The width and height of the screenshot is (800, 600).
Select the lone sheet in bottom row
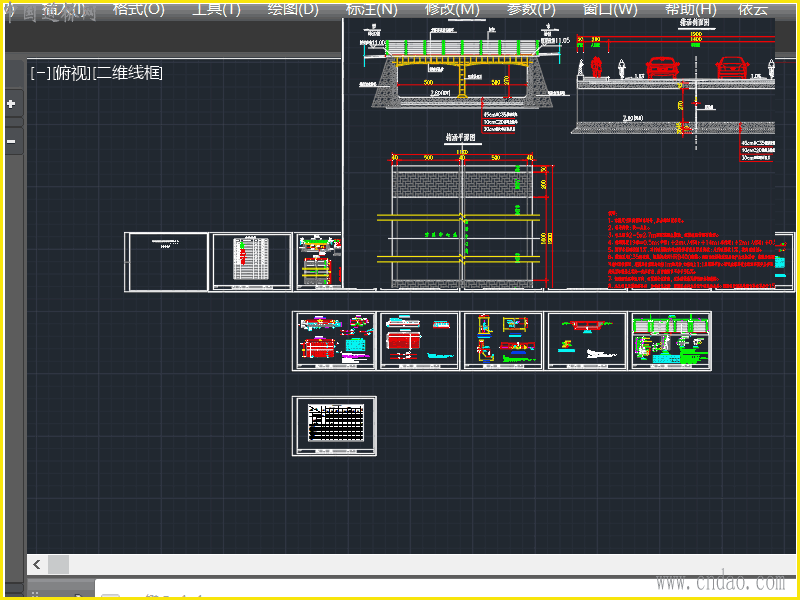pos(335,425)
